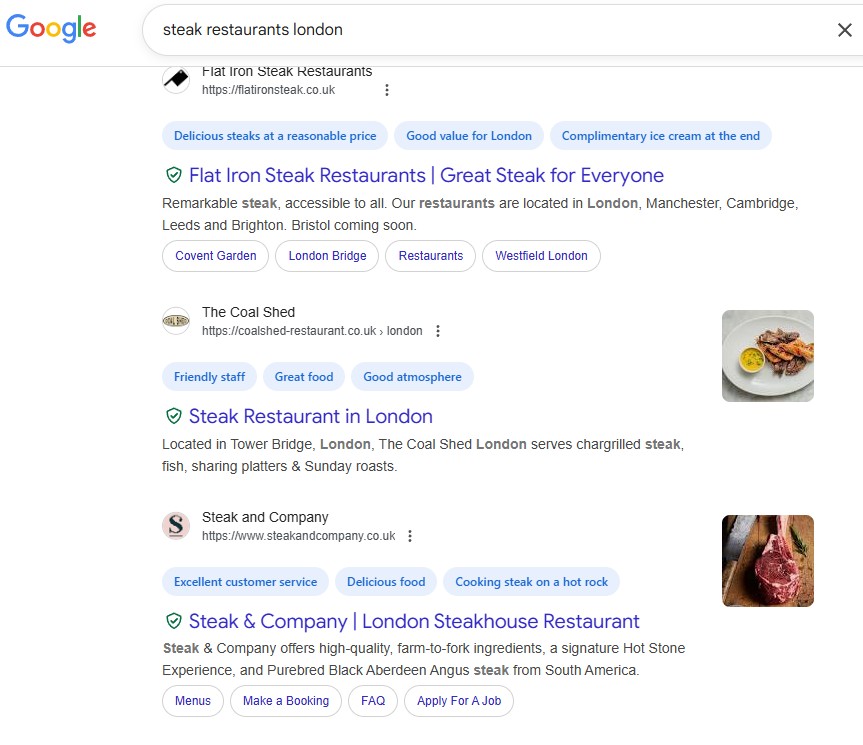The height and width of the screenshot is (745, 863).
Task: Click the Steak and Company favicon
Action: pos(176,526)
